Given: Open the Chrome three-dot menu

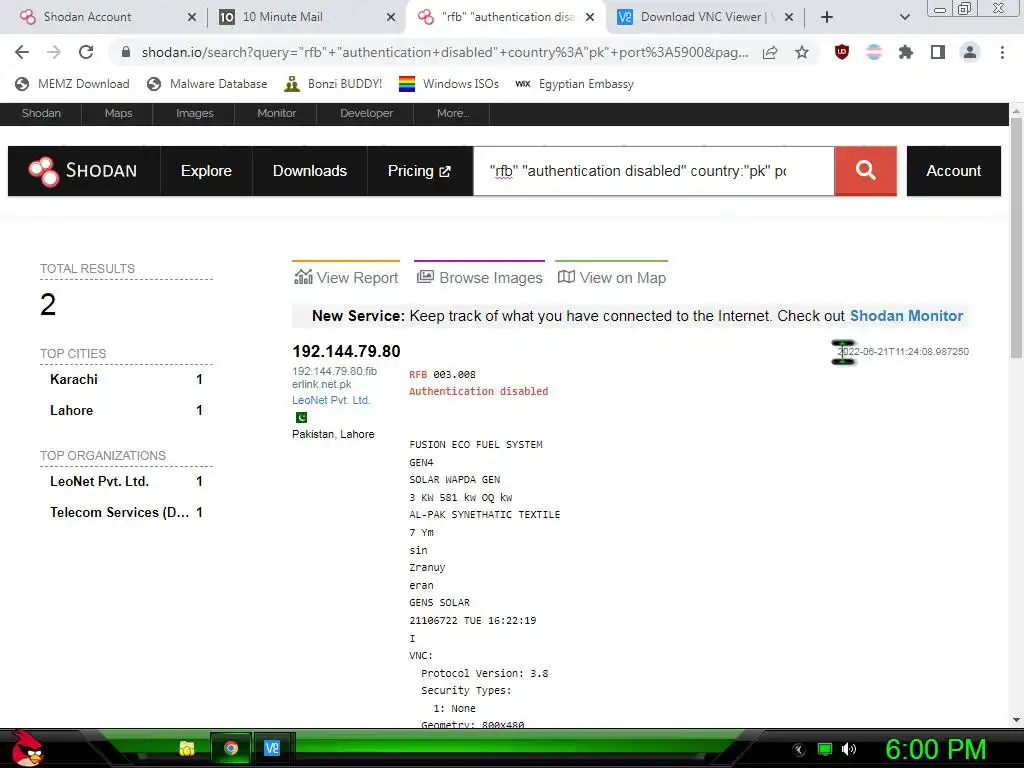Looking at the screenshot, I should [1002, 52].
